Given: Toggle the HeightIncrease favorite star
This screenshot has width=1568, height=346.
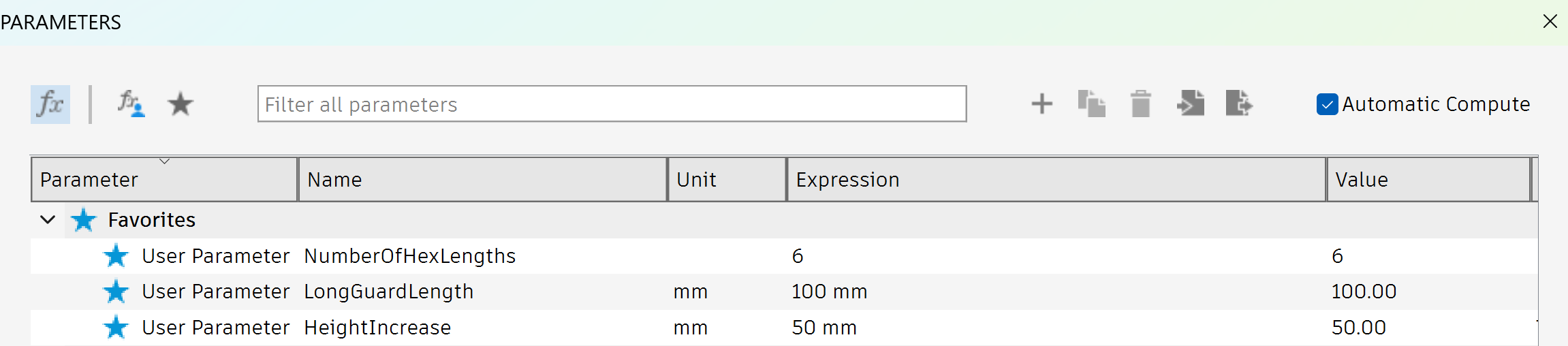Looking at the screenshot, I should (x=116, y=328).
